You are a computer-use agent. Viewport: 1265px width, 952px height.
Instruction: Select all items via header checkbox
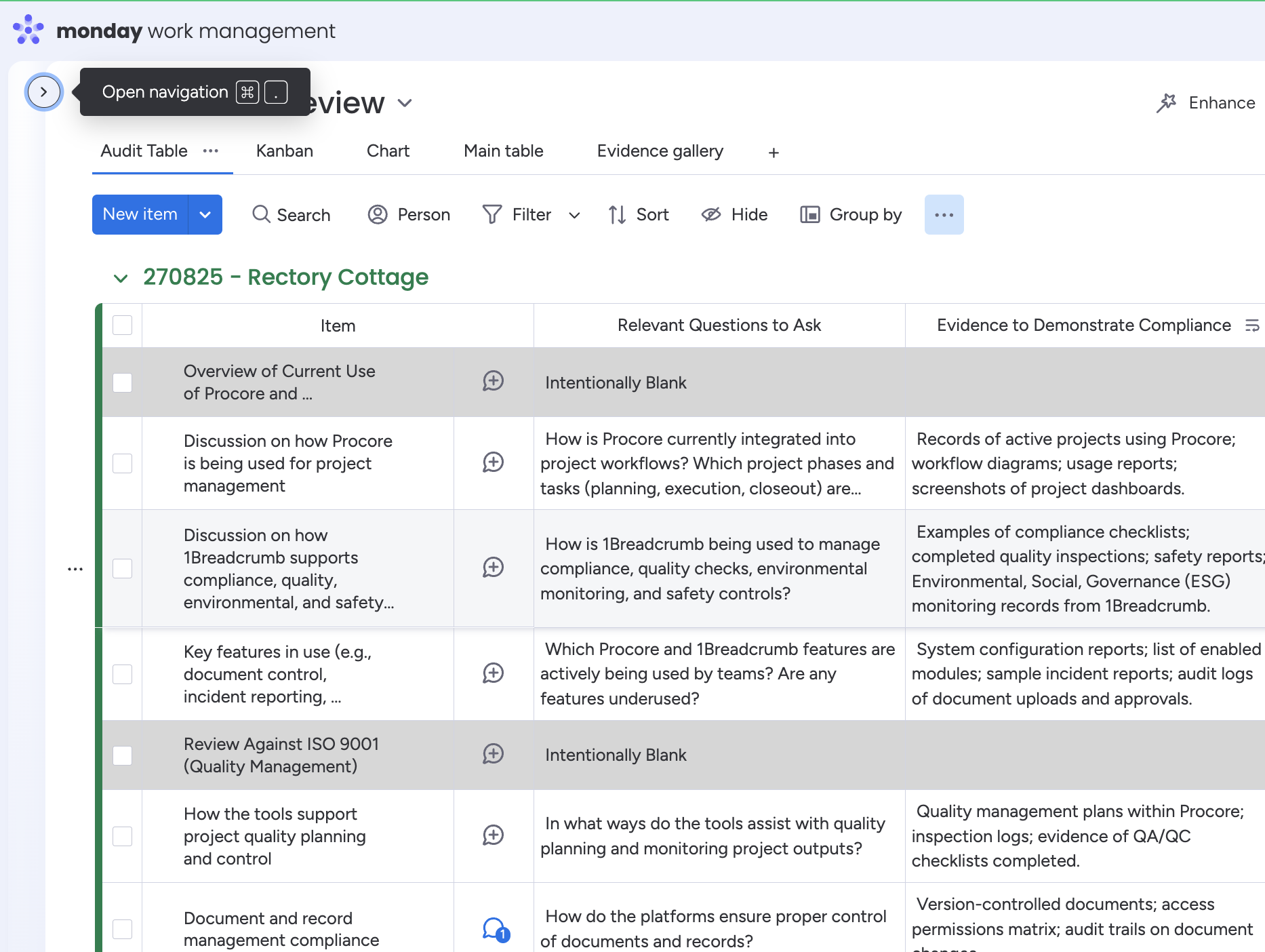coord(122,325)
